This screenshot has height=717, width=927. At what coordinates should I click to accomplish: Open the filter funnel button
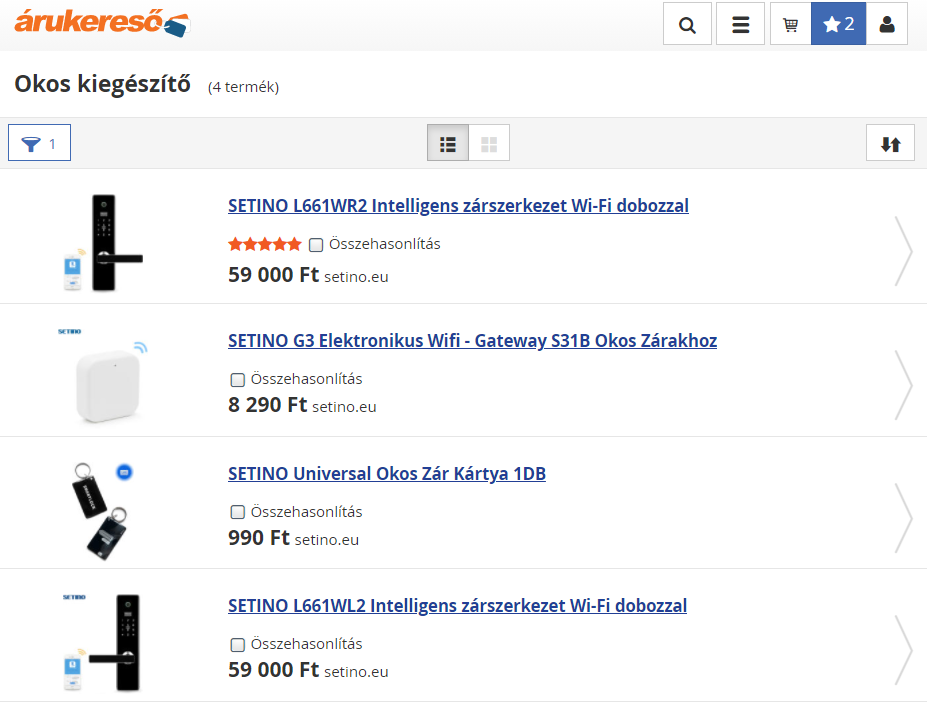(39, 143)
